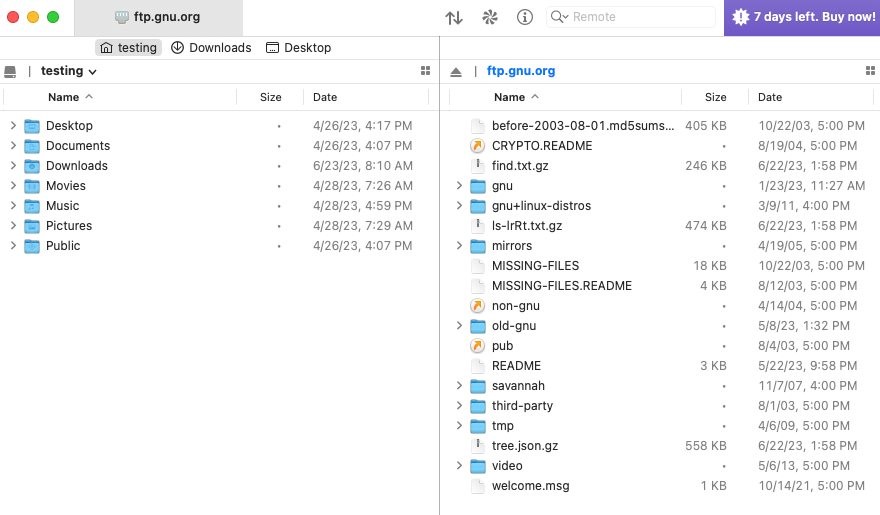The height and width of the screenshot is (515, 880).
Task: Go to Desktop favorite
Action: coord(299,48)
